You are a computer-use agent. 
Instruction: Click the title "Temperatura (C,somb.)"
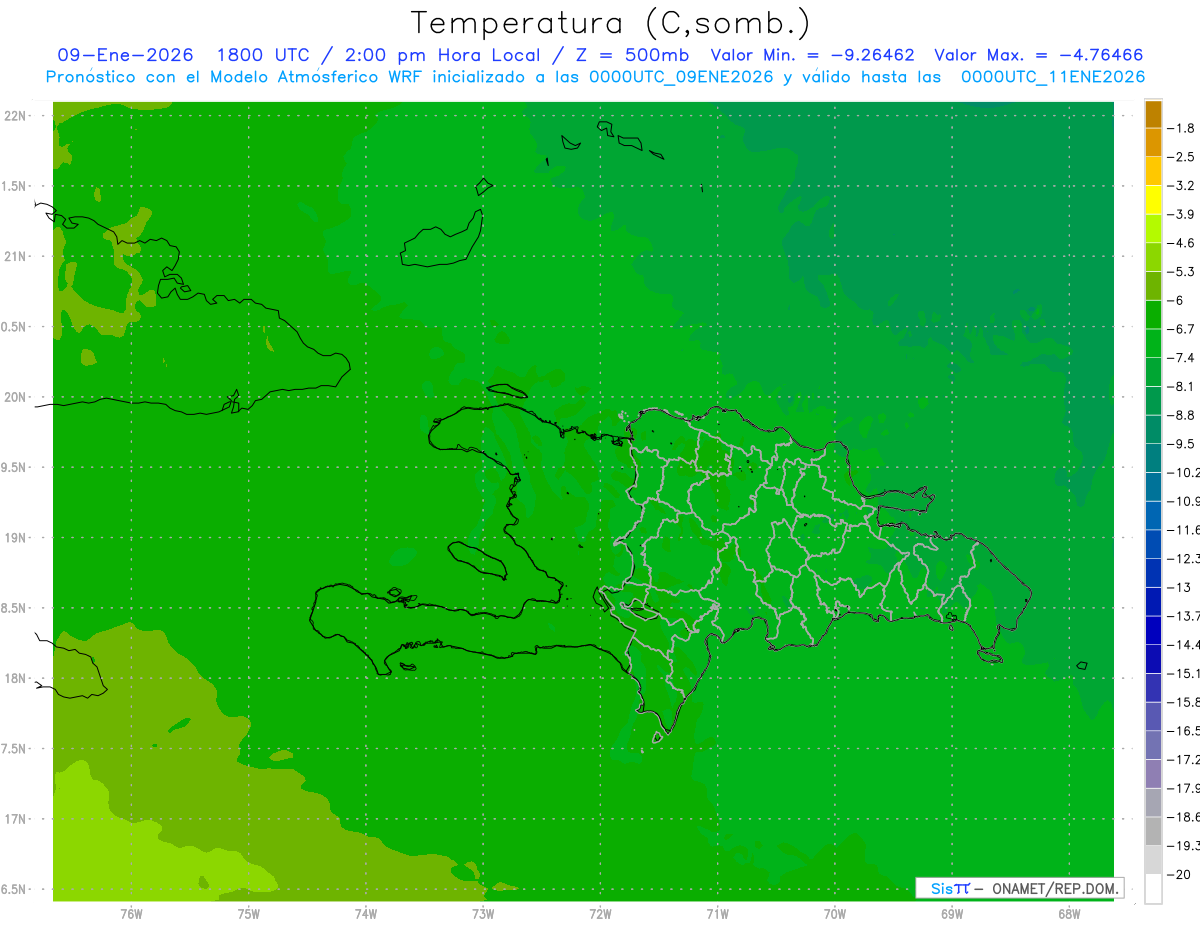pos(610,23)
